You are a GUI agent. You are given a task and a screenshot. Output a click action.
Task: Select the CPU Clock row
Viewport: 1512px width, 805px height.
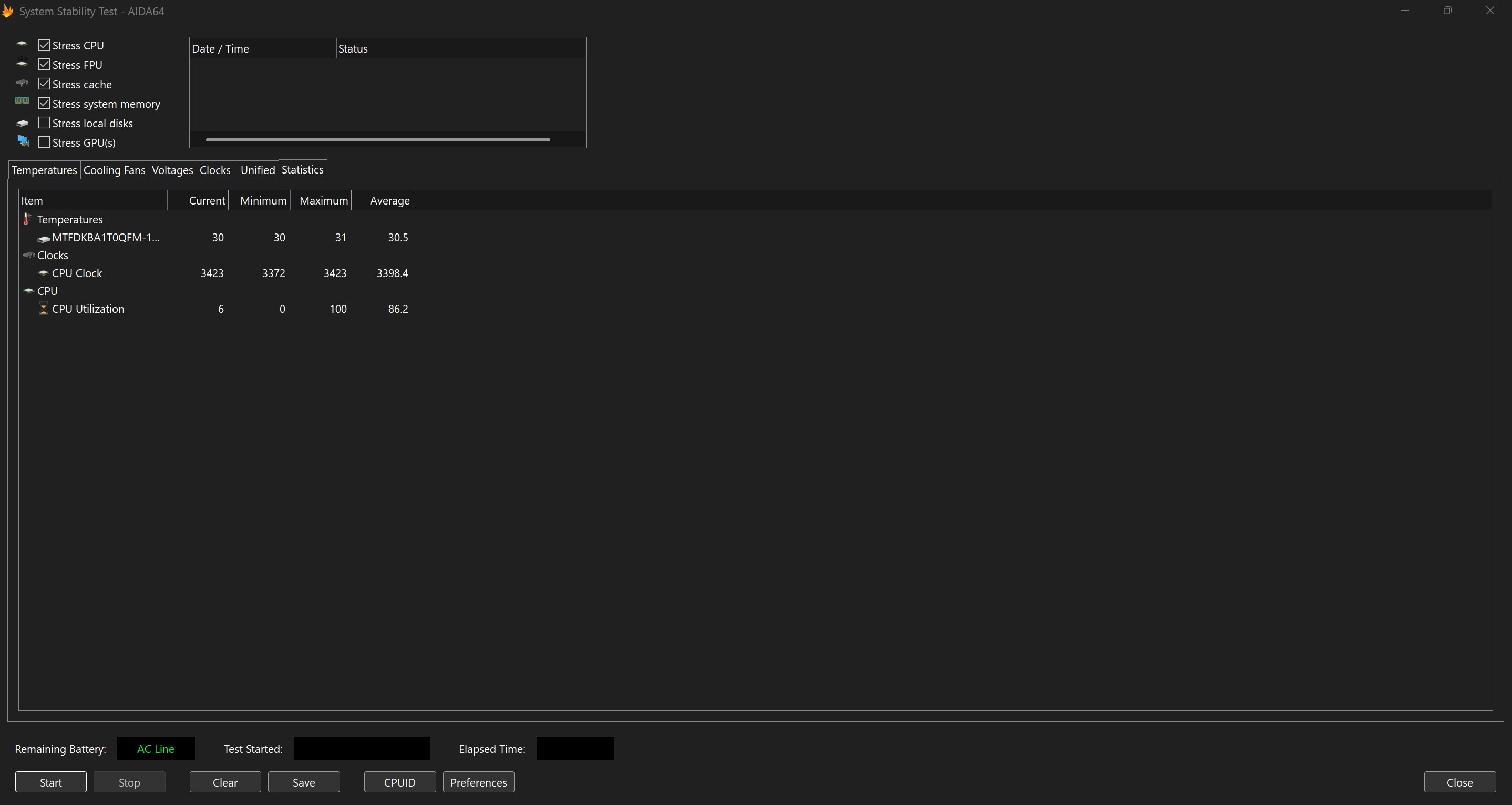point(216,273)
